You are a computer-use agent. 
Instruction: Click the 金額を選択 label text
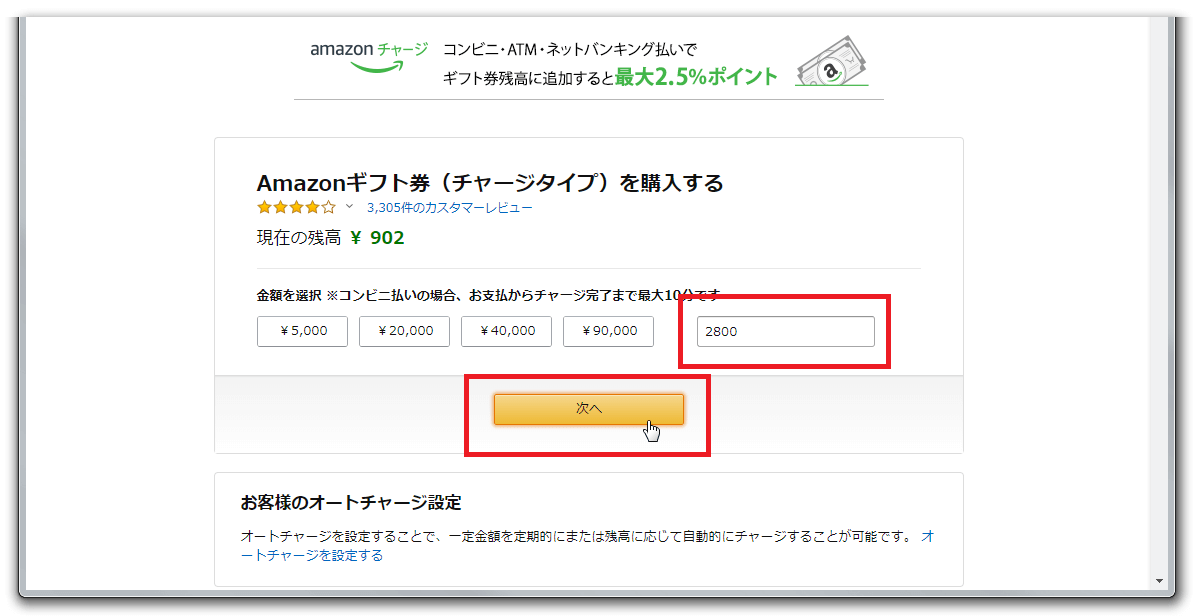click(289, 295)
